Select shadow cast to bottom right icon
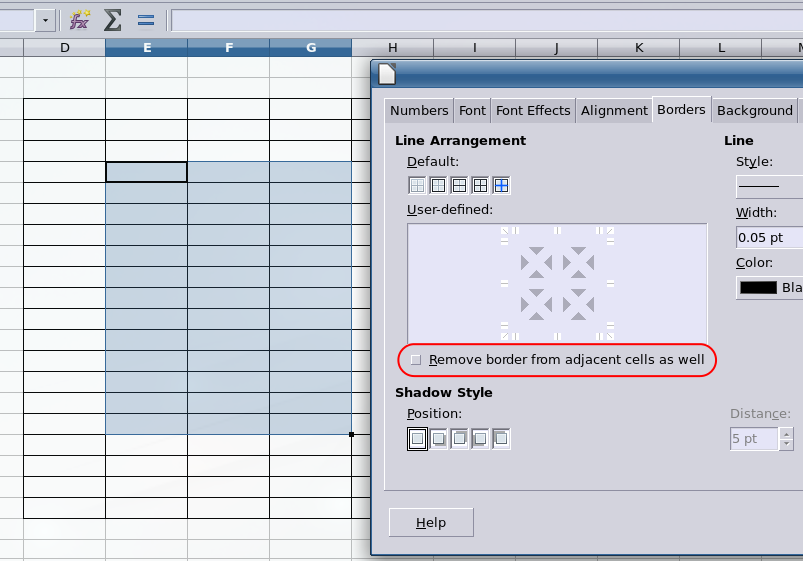This screenshot has width=803, height=561. click(438, 439)
